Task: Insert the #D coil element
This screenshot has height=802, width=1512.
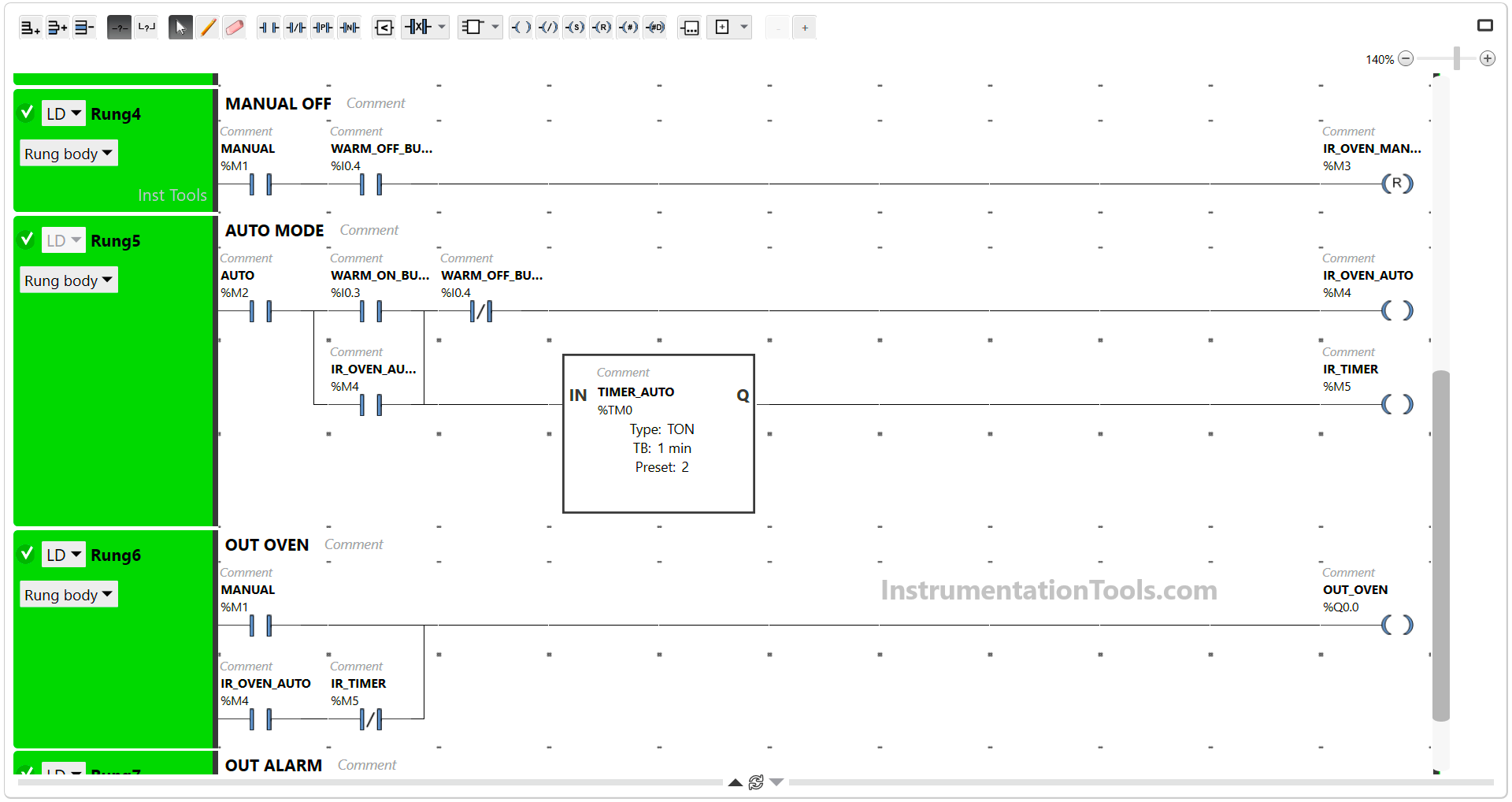Action: click(x=655, y=28)
